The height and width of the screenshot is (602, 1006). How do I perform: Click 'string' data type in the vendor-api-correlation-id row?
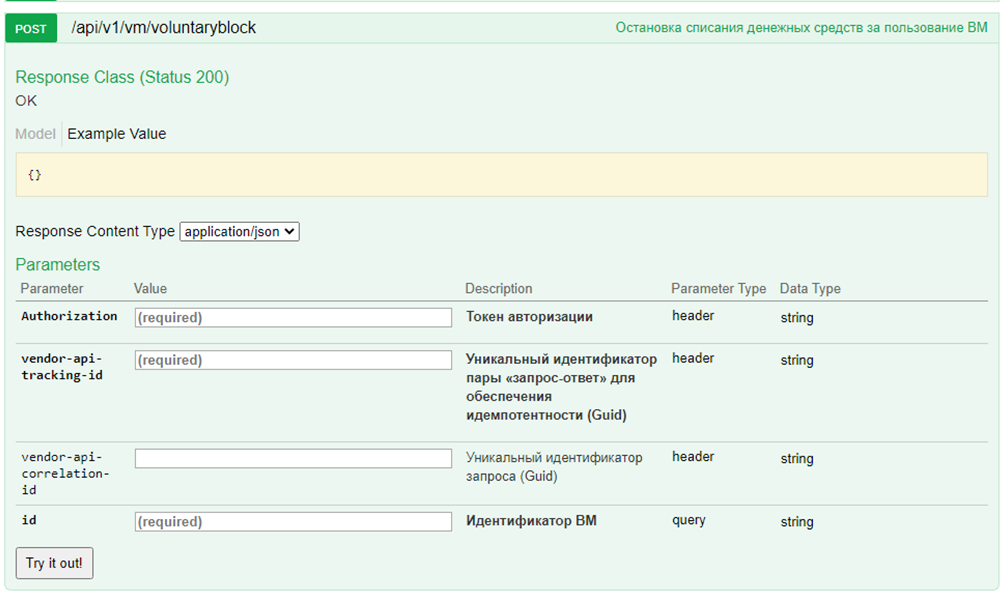pyautogui.click(x=797, y=458)
